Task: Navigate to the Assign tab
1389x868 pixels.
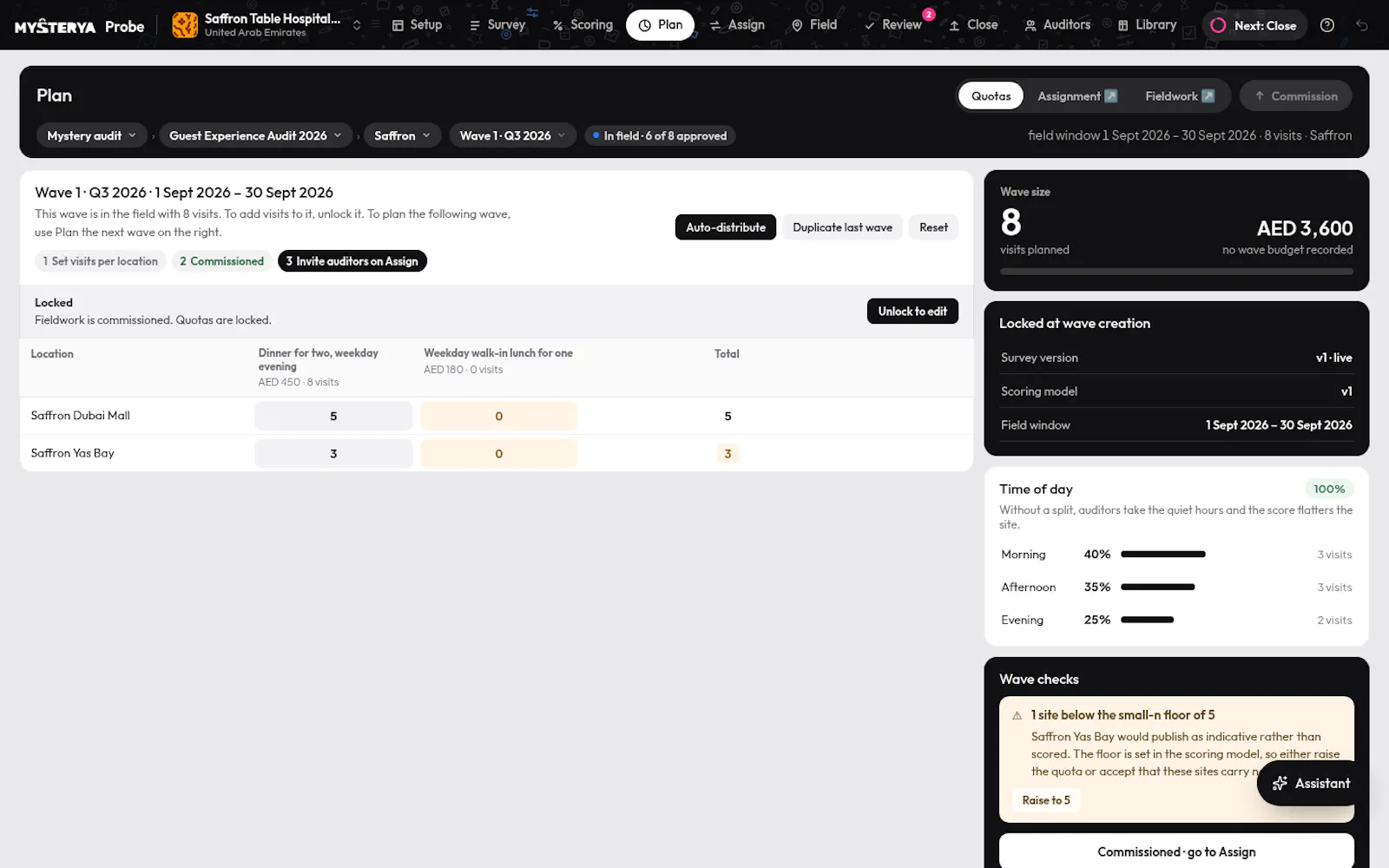Action: pyautogui.click(x=737, y=25)
